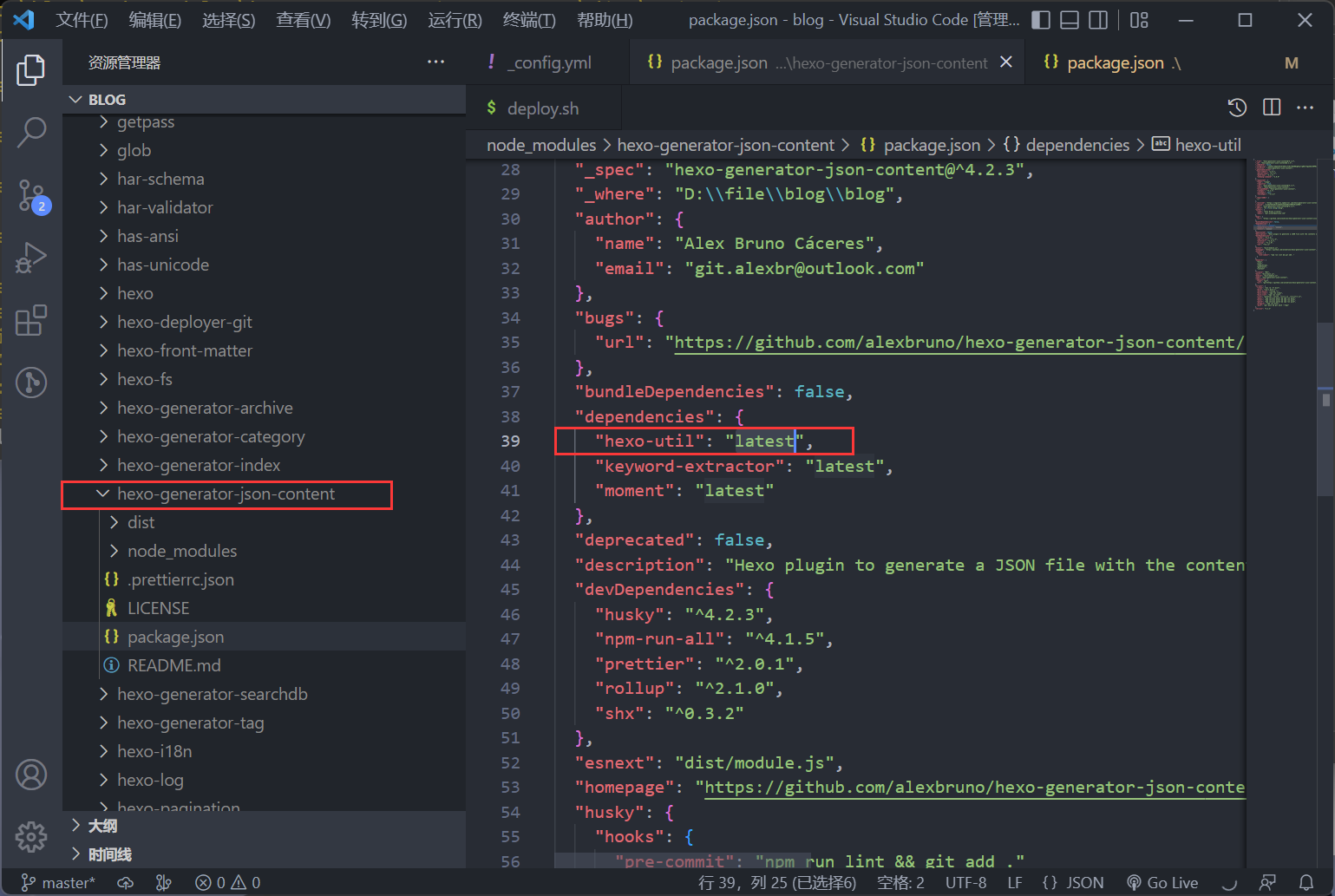This screenshot has height=896, width=1335.
Task: Toggle the Primary Side Bar visibility
Action: click(x=1040, y=19)
